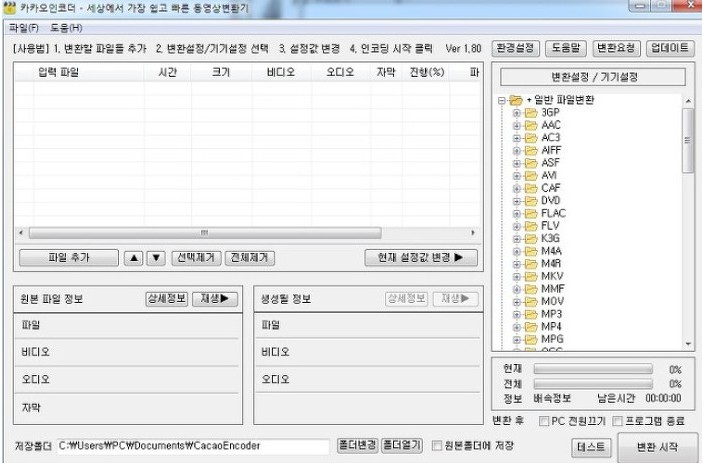Click the MMF folder icon
The height and width of the screenshot is (464, 703).
click(531, 289)
